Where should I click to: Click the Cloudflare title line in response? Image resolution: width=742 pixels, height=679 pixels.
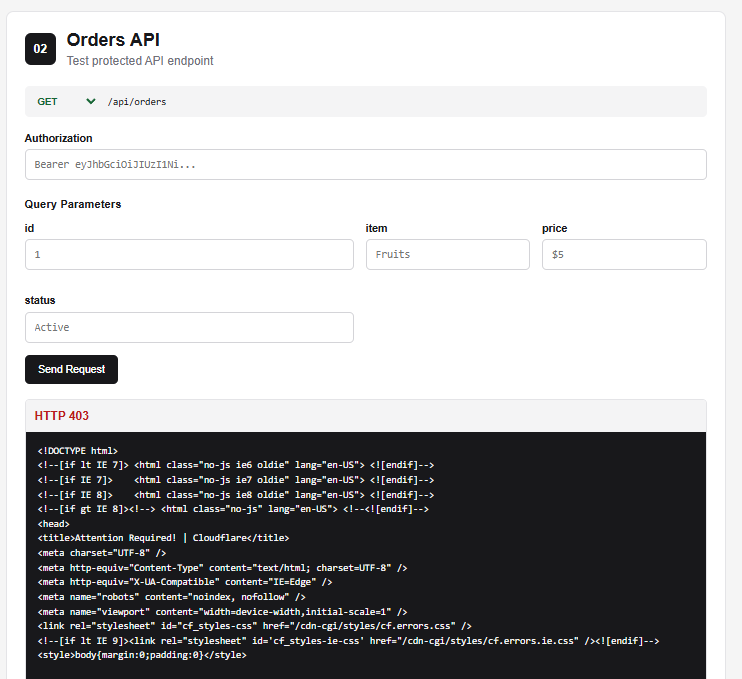point(163,538)
